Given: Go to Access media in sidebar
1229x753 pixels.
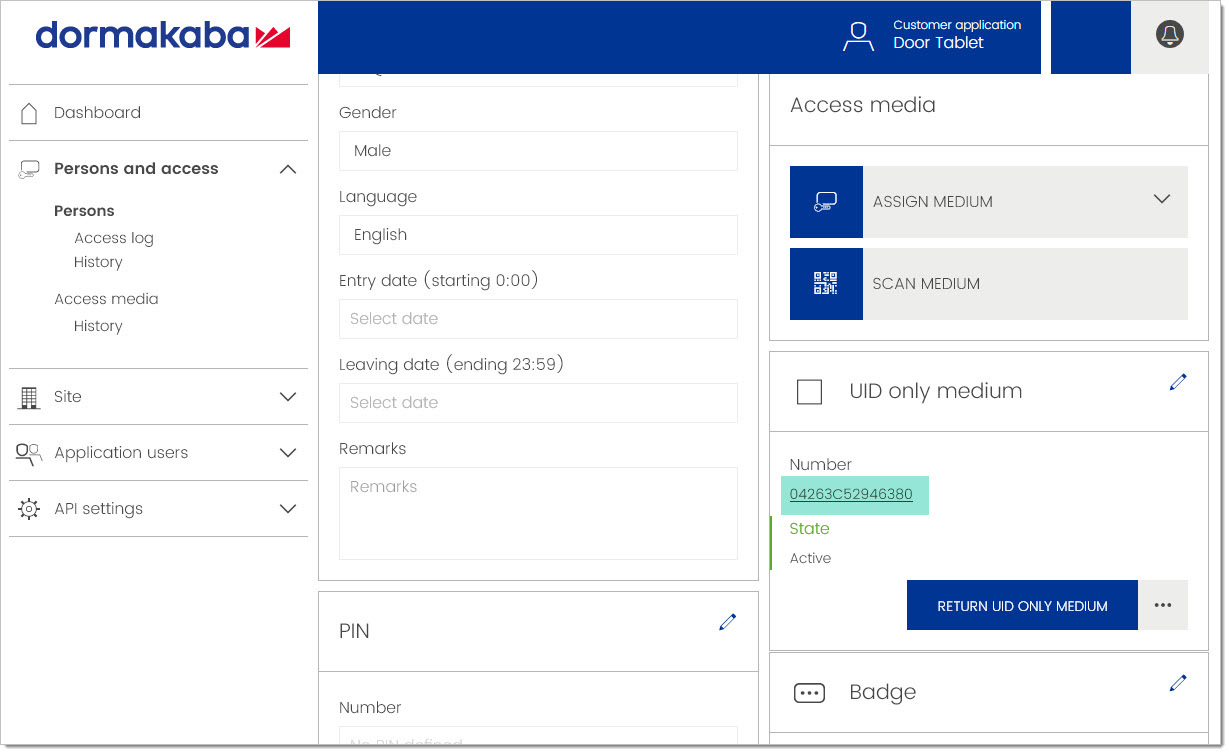Looking at the screenshot, I should 106,299.
